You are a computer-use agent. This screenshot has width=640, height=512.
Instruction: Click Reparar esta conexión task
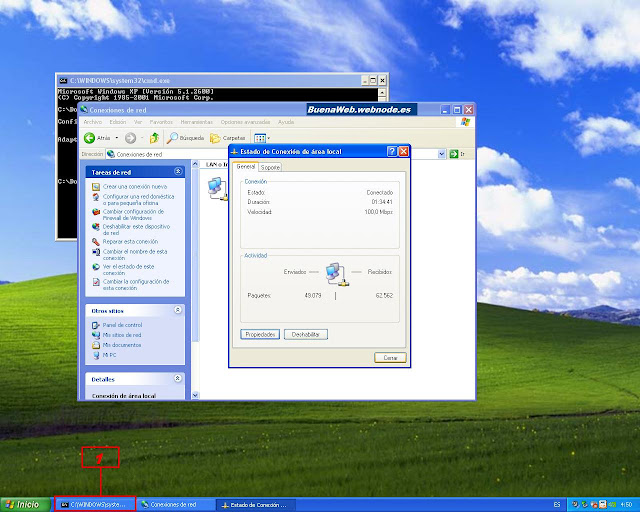130,242
